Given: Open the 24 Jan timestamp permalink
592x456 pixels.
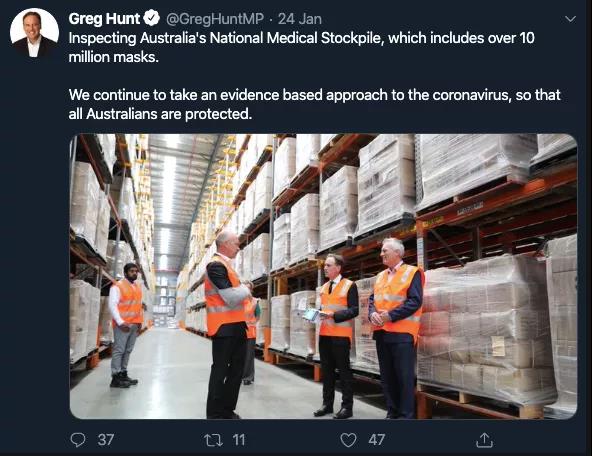Looking at the screenshot, I should [x=300, y=19].
